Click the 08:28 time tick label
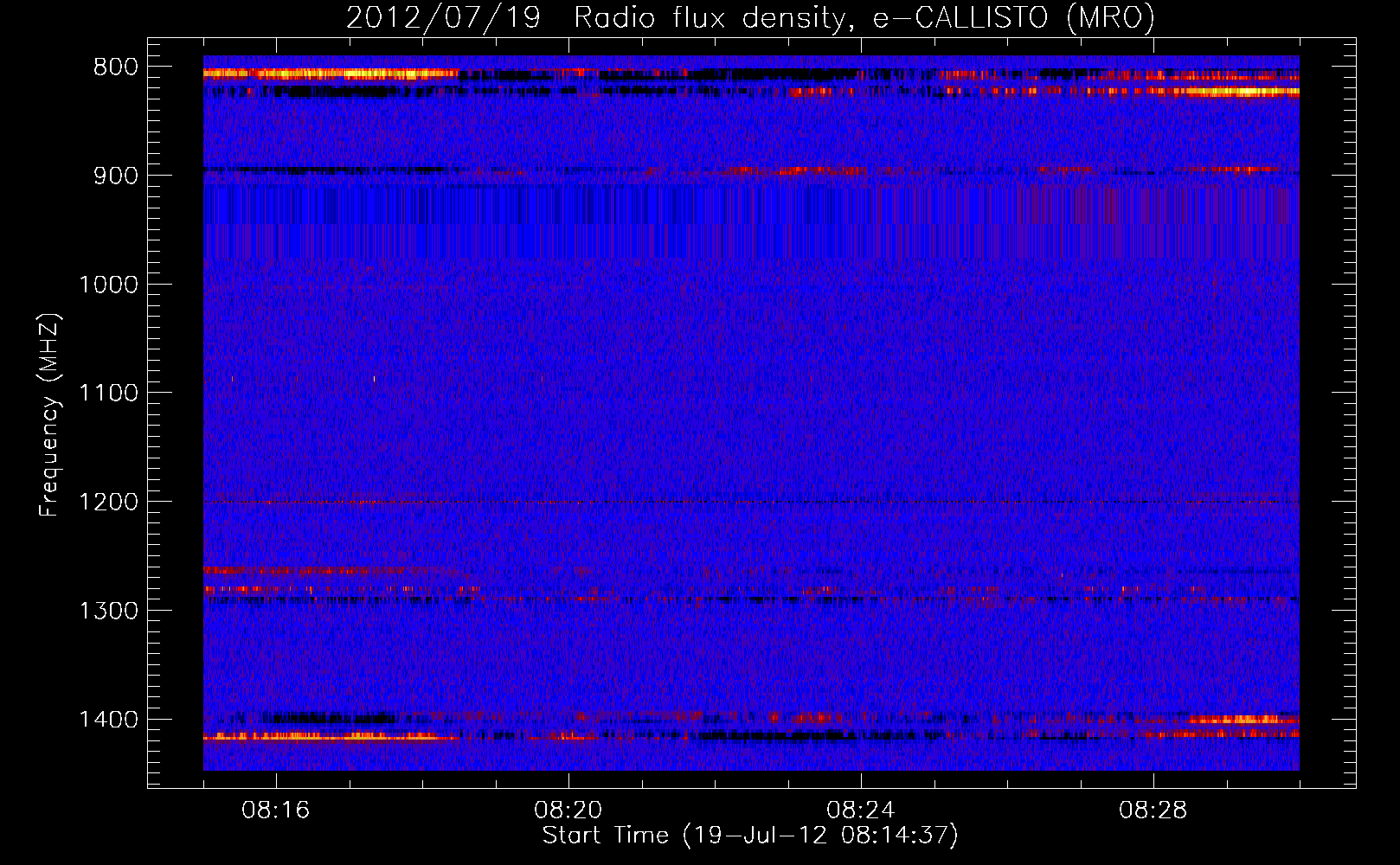This screenshot has width=1400, height=865. coord(1153,811)
